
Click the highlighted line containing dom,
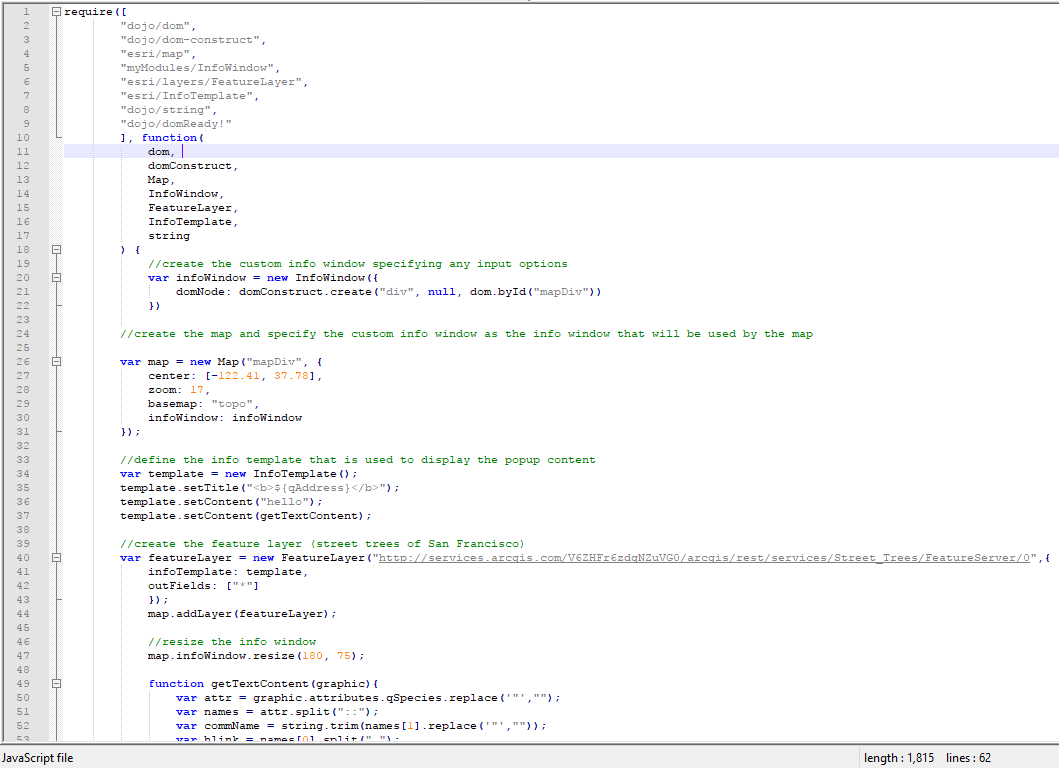coord(159,151)
